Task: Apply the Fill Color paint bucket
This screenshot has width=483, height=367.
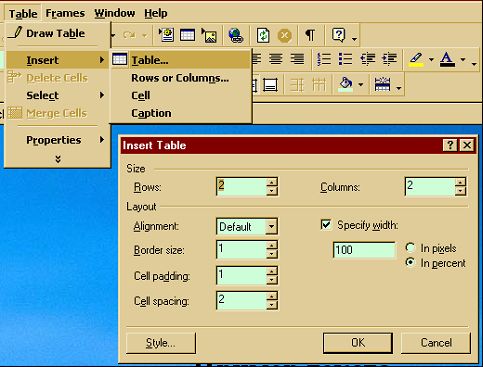Action: coord(346,84)
